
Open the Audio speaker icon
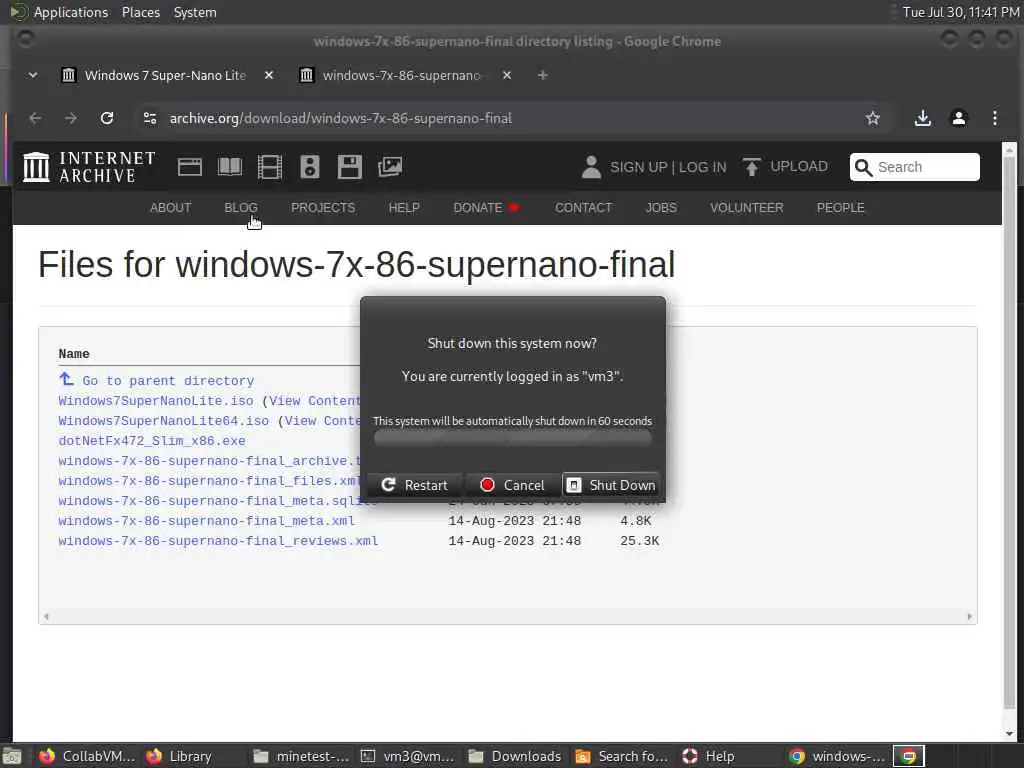(310, 167)
